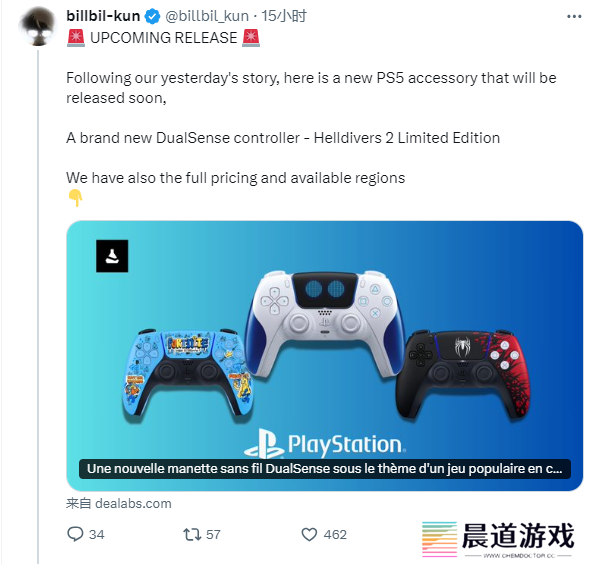This screenshot has height=565, width=599.
Task: Open the @billbil_kun handle link
Action: click(x=207, y=16)
